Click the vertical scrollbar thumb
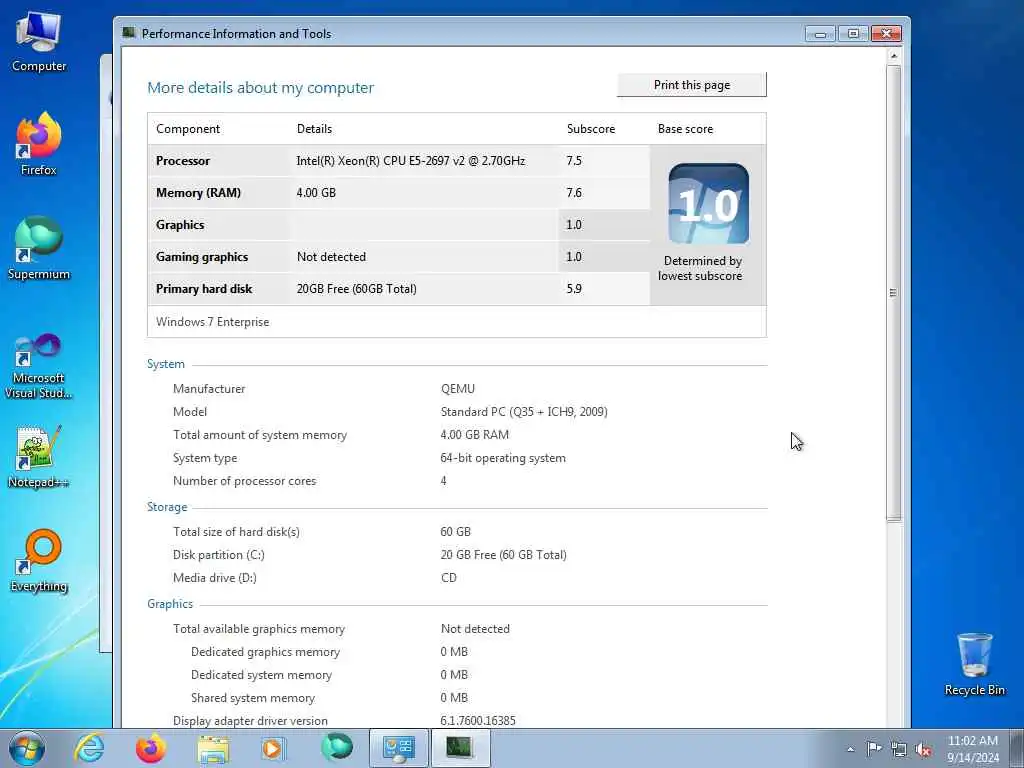 tap(894, 293)
